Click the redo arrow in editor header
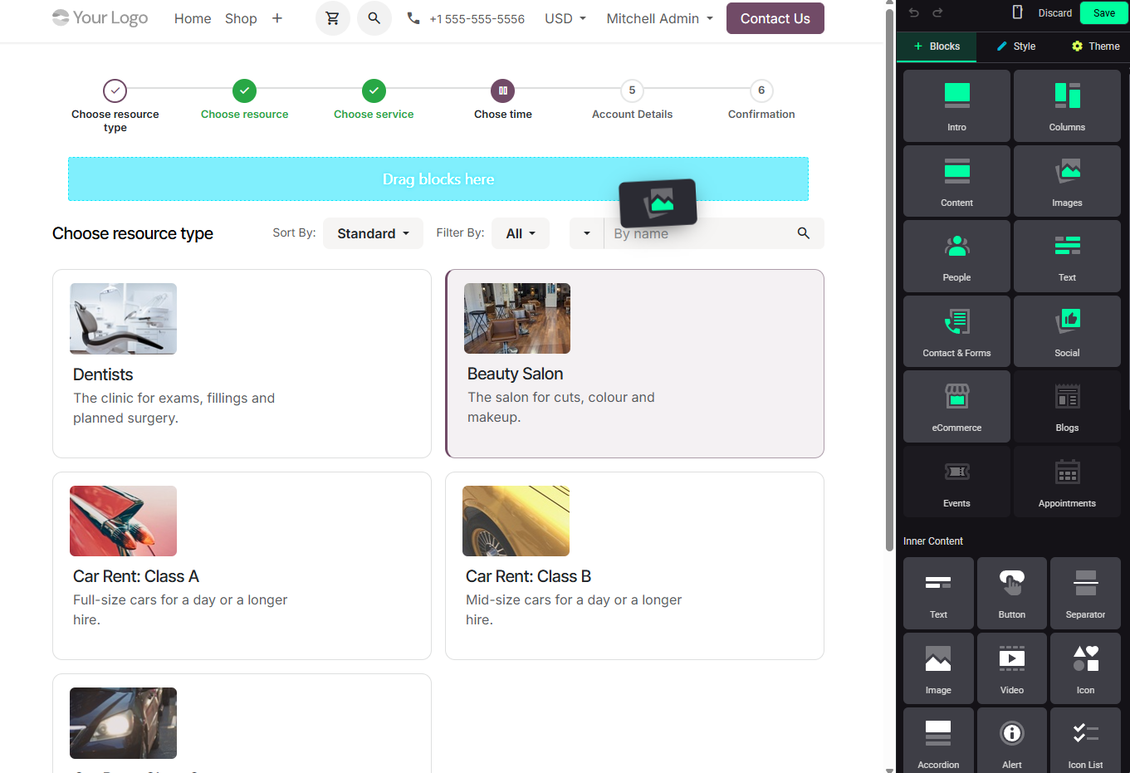This screenshot has width=1130, height=773. click(x=938, y=13)
